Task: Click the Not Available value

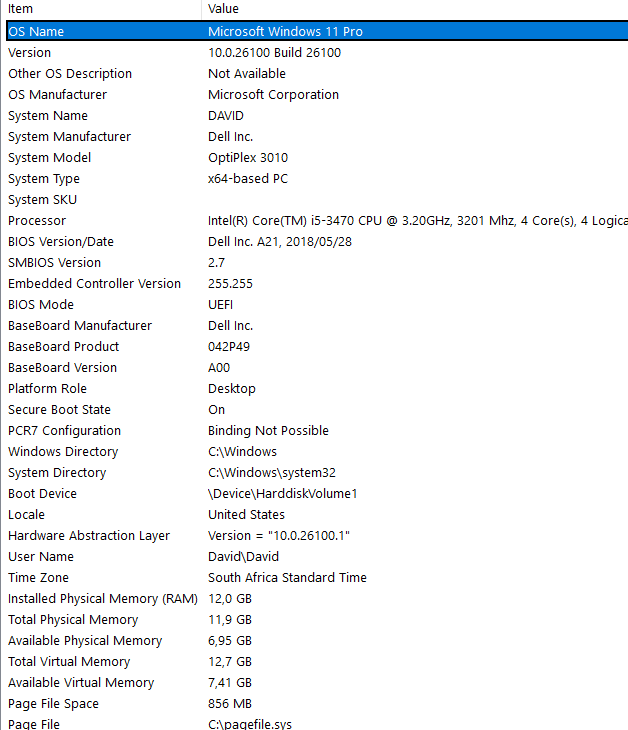Action: tap(247, 74)
